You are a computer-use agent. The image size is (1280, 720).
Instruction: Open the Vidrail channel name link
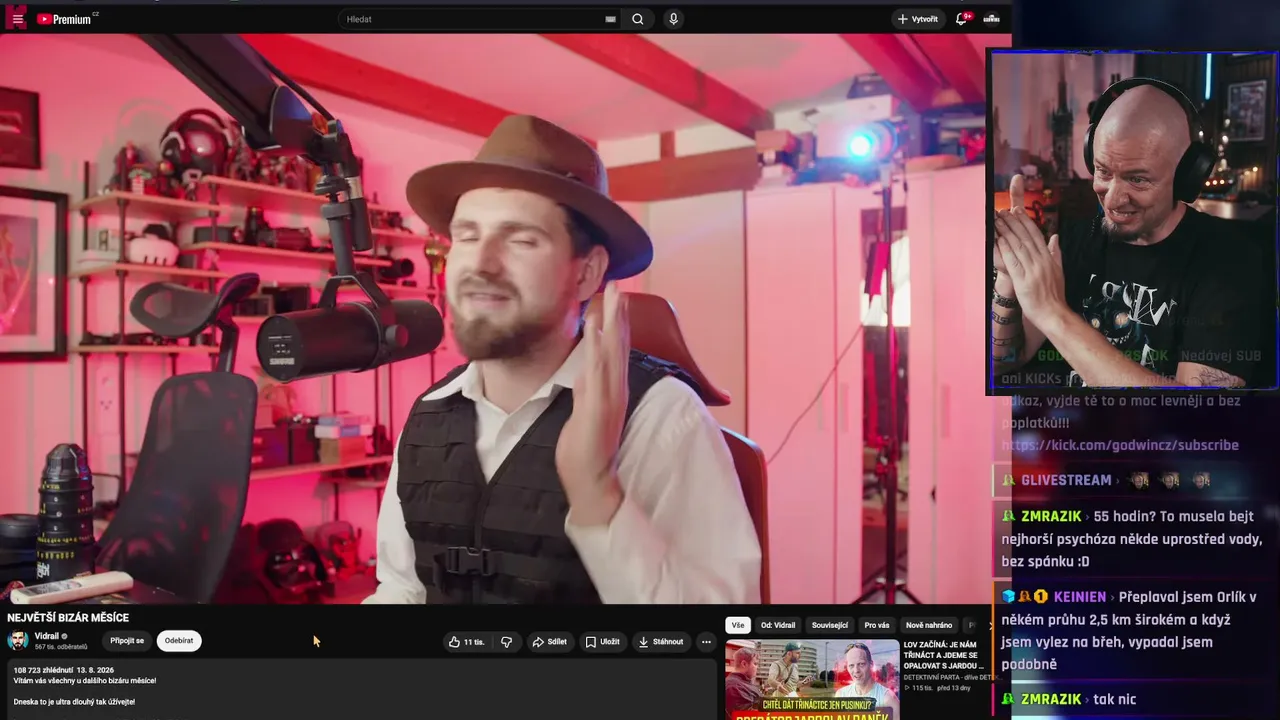tap(47, 636)
